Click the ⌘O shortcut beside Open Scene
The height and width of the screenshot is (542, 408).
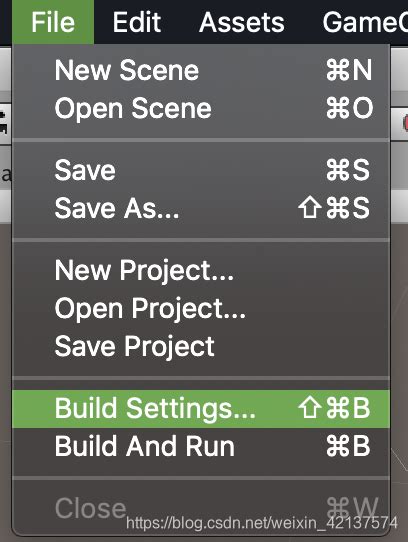[x=349, y=108]
